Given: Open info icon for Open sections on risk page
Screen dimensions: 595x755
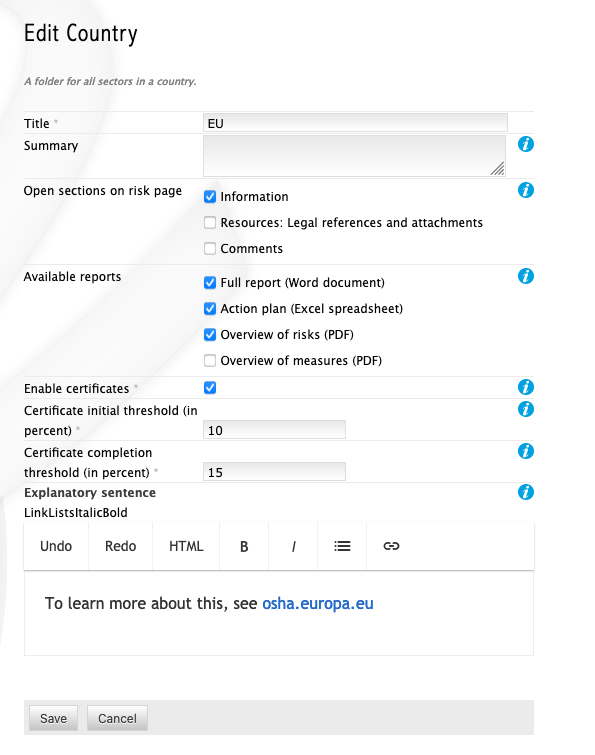Looking at the screenshot, I should pyautogui.click(x=526, y=190).
